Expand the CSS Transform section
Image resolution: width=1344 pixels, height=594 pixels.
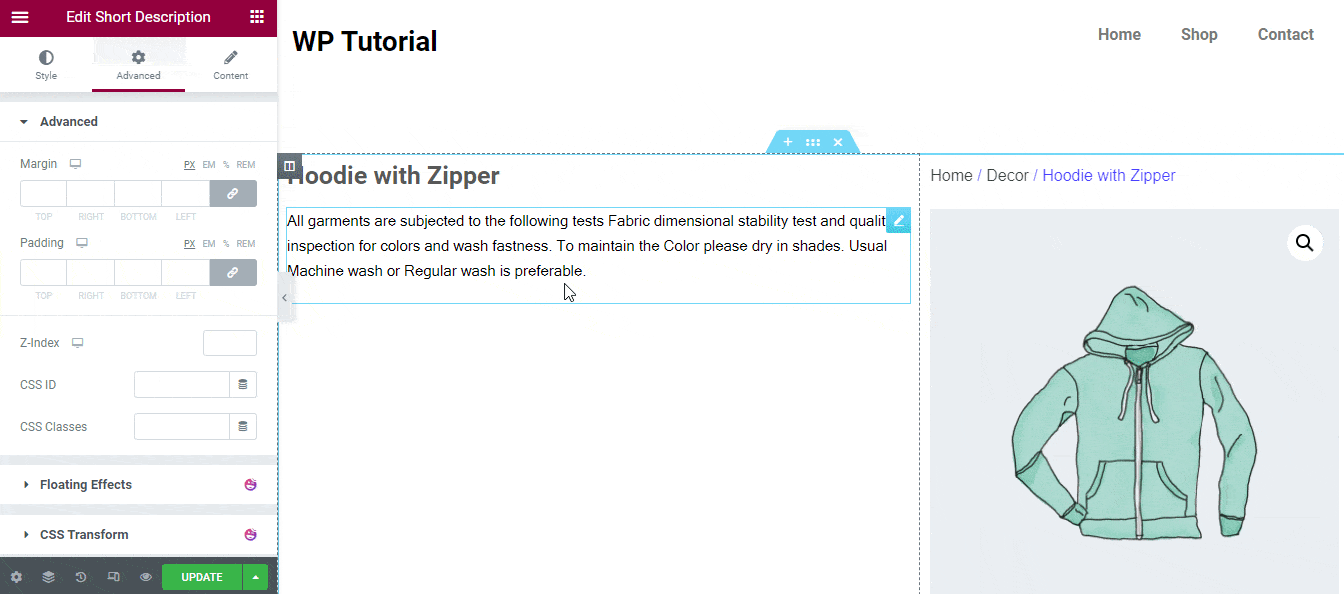coord(84,535)
